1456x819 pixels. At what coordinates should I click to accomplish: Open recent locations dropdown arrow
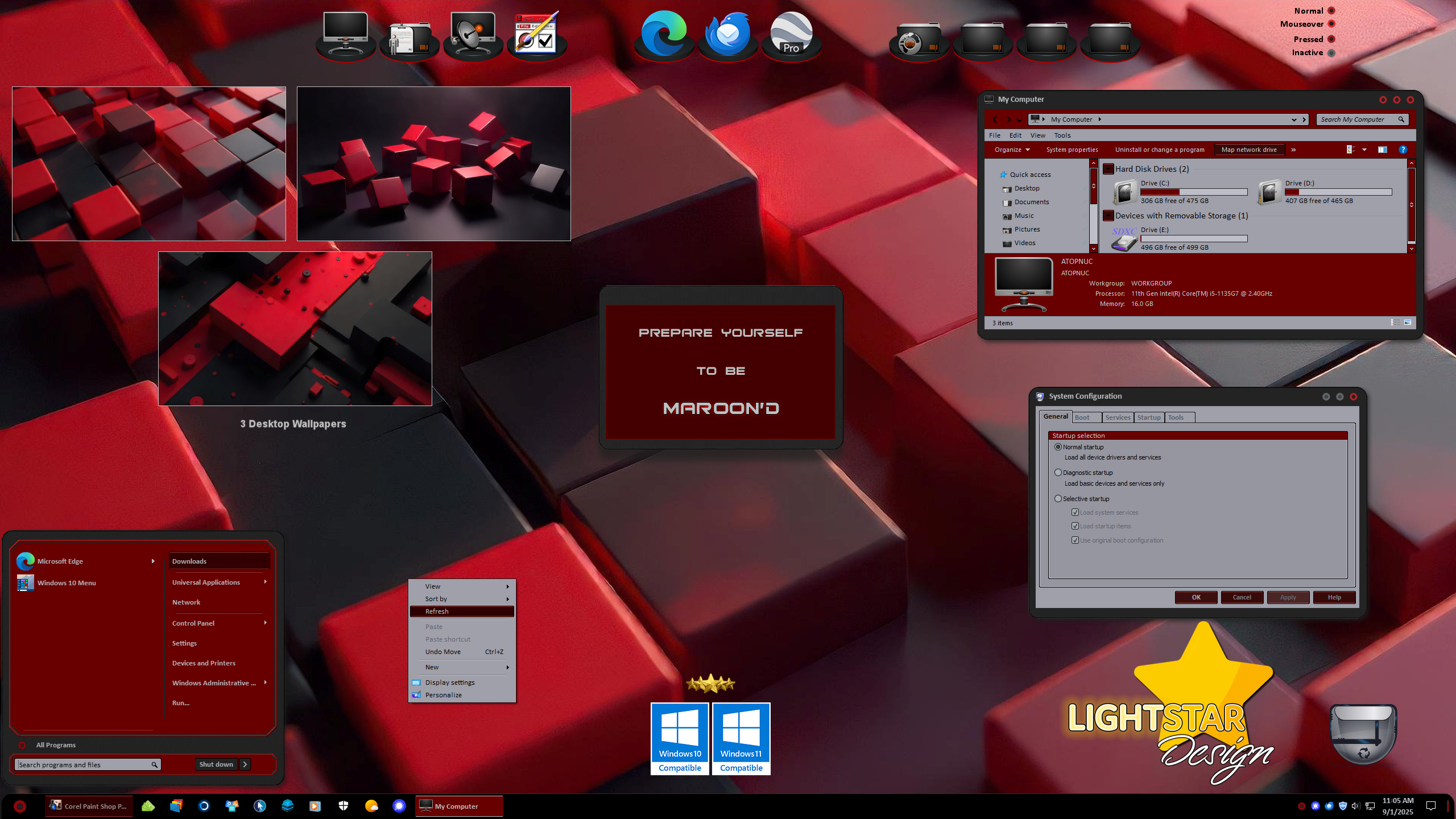point(1019,120)
